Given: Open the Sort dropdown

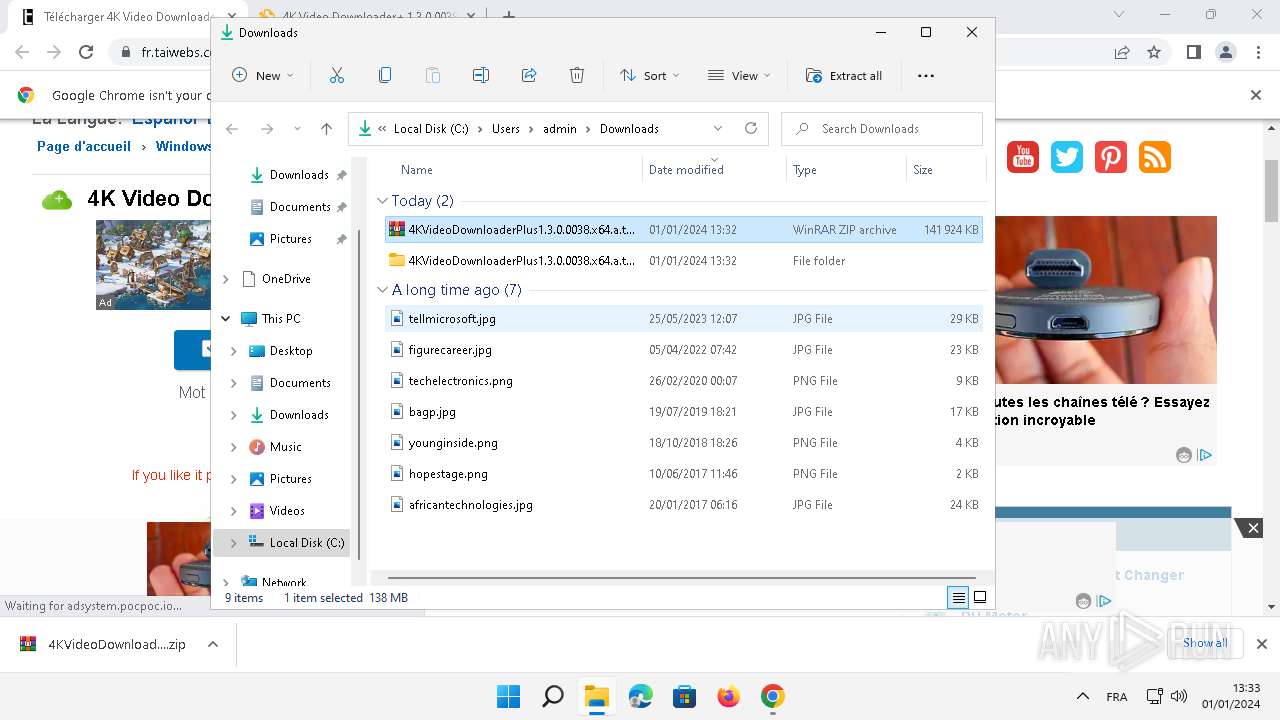Looking at the screenshot, I should (649, 75).
